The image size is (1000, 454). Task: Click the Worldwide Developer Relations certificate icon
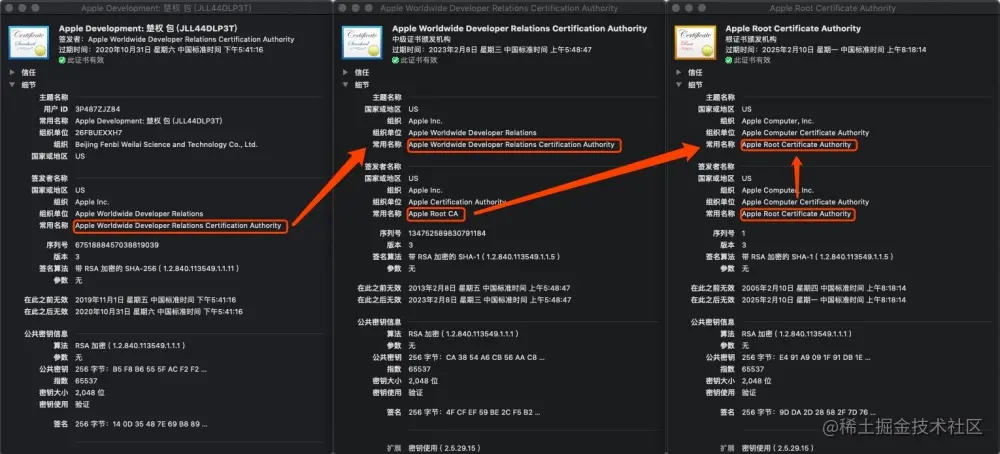[x=362, y=43]
